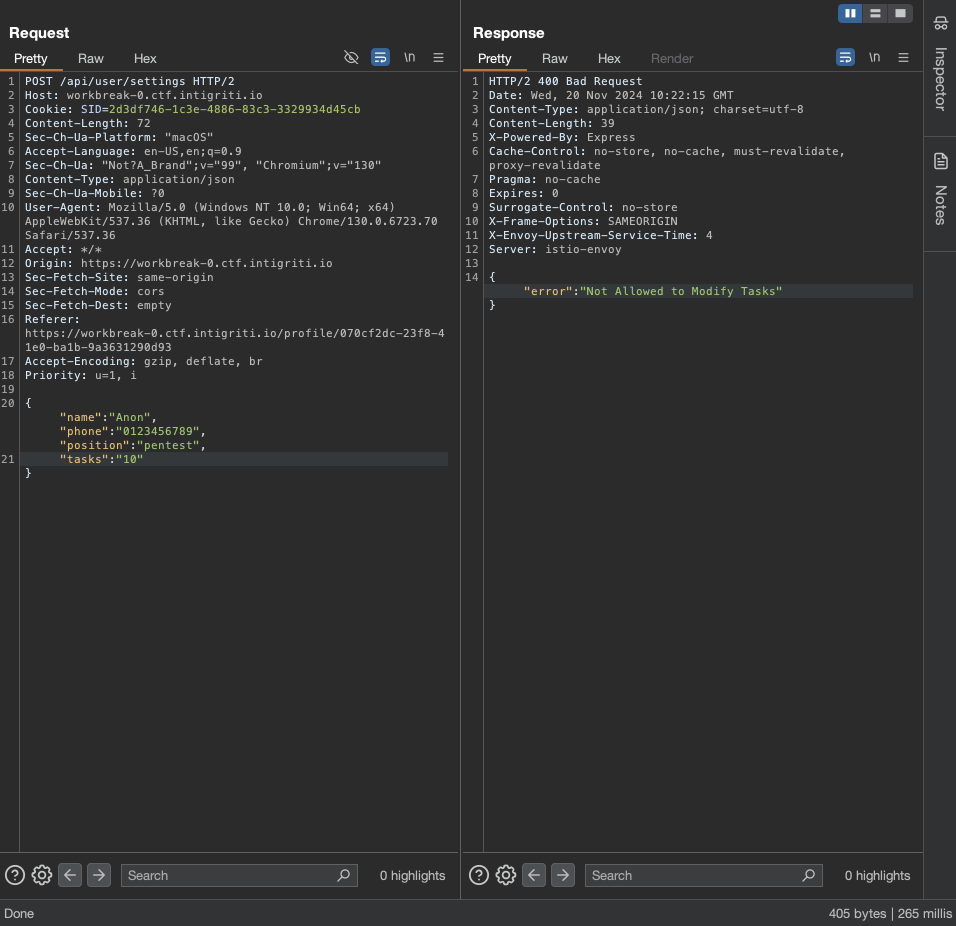Open help icon in Response search bar
Image resolution: width=956 pixels, height=926 pixels.
pos(479,875)
